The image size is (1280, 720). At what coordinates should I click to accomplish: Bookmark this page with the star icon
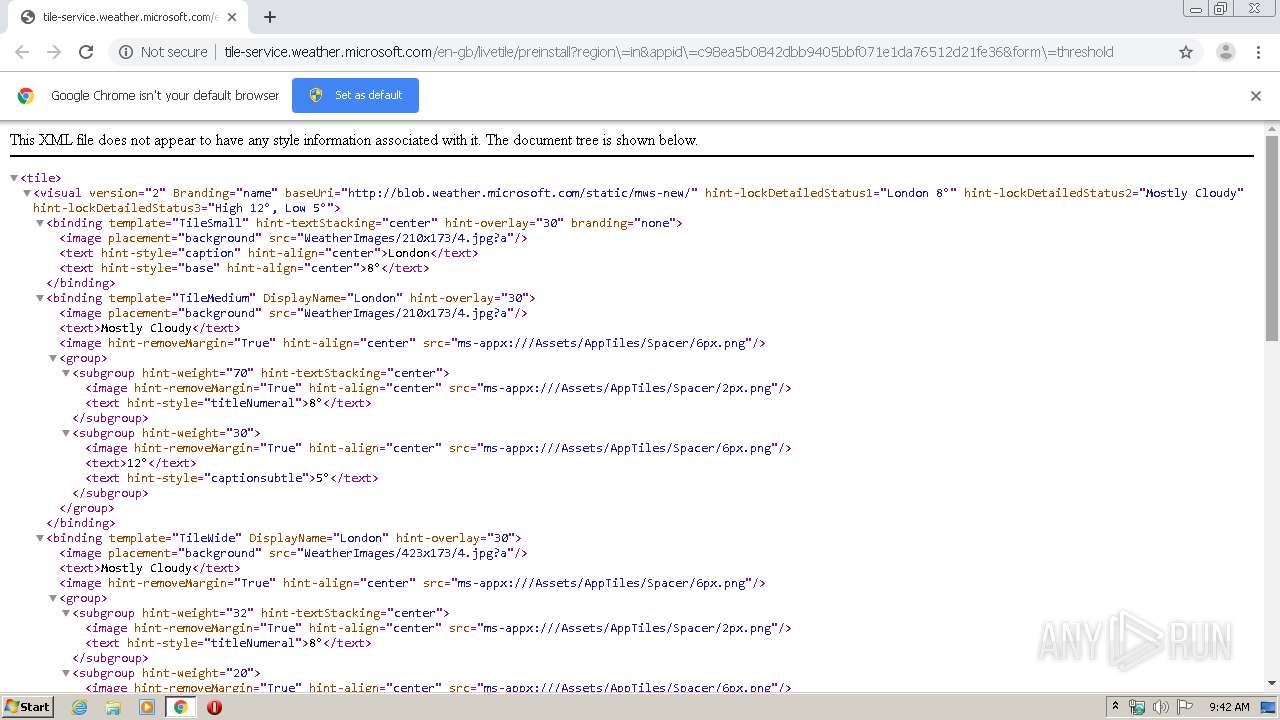click(1186, 52)
